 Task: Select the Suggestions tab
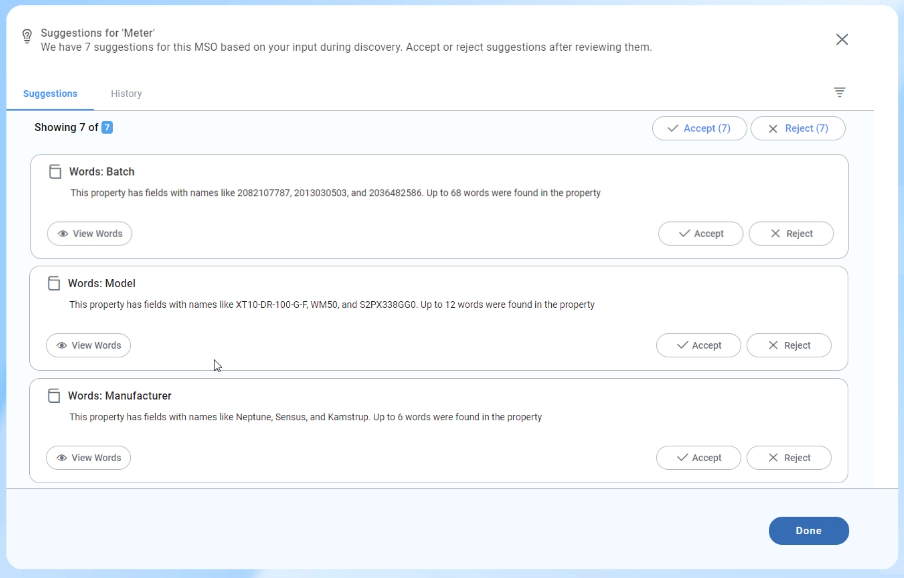click(x=50, y=94)
